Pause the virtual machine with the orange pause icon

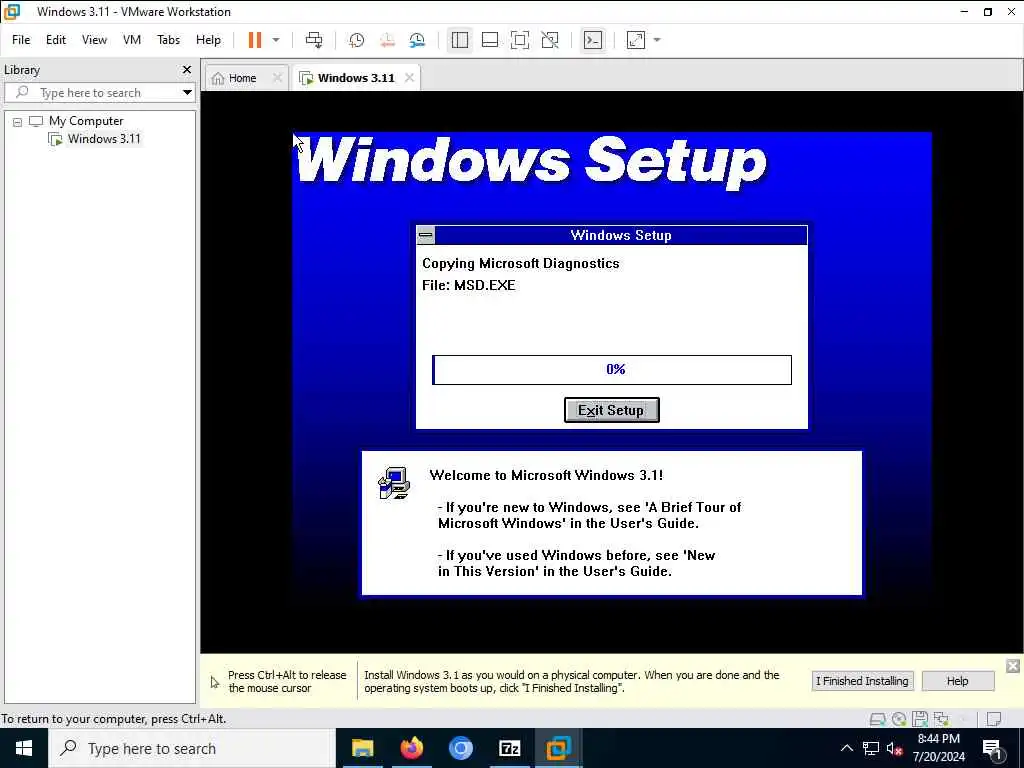point(255,40)
